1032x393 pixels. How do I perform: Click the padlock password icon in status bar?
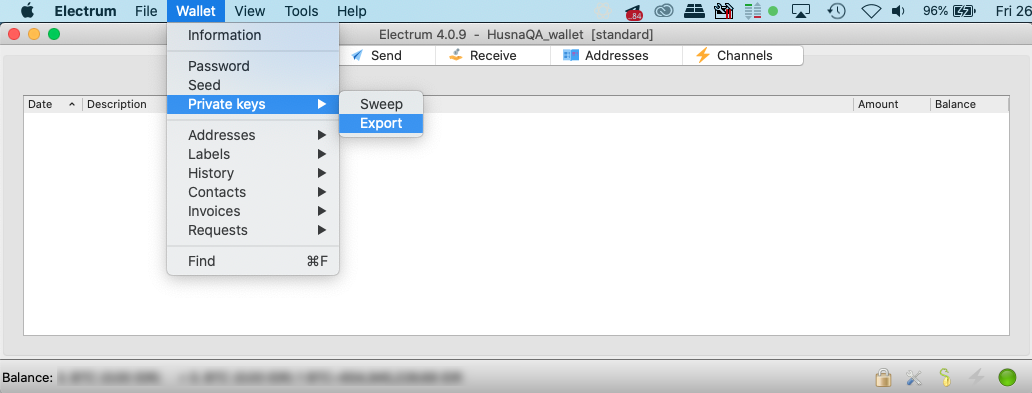point(883,377)
